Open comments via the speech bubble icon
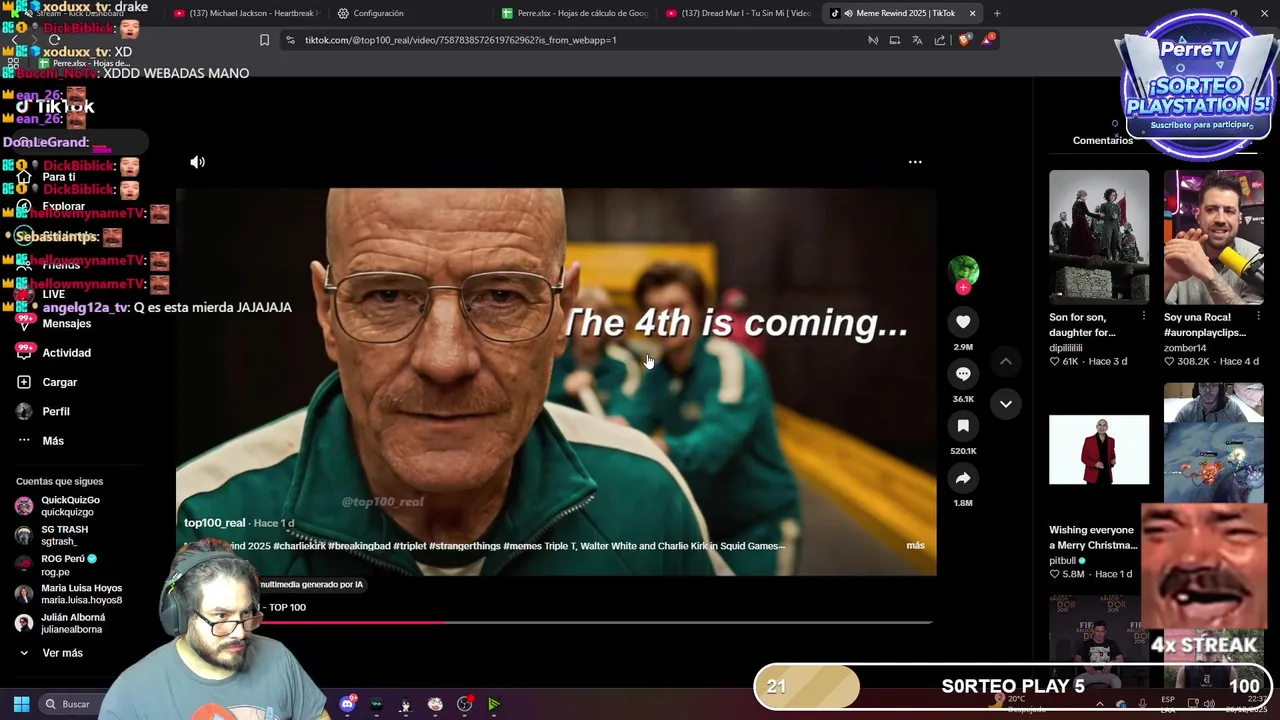This screenshot has height=720, width=1280. (963, 374)
